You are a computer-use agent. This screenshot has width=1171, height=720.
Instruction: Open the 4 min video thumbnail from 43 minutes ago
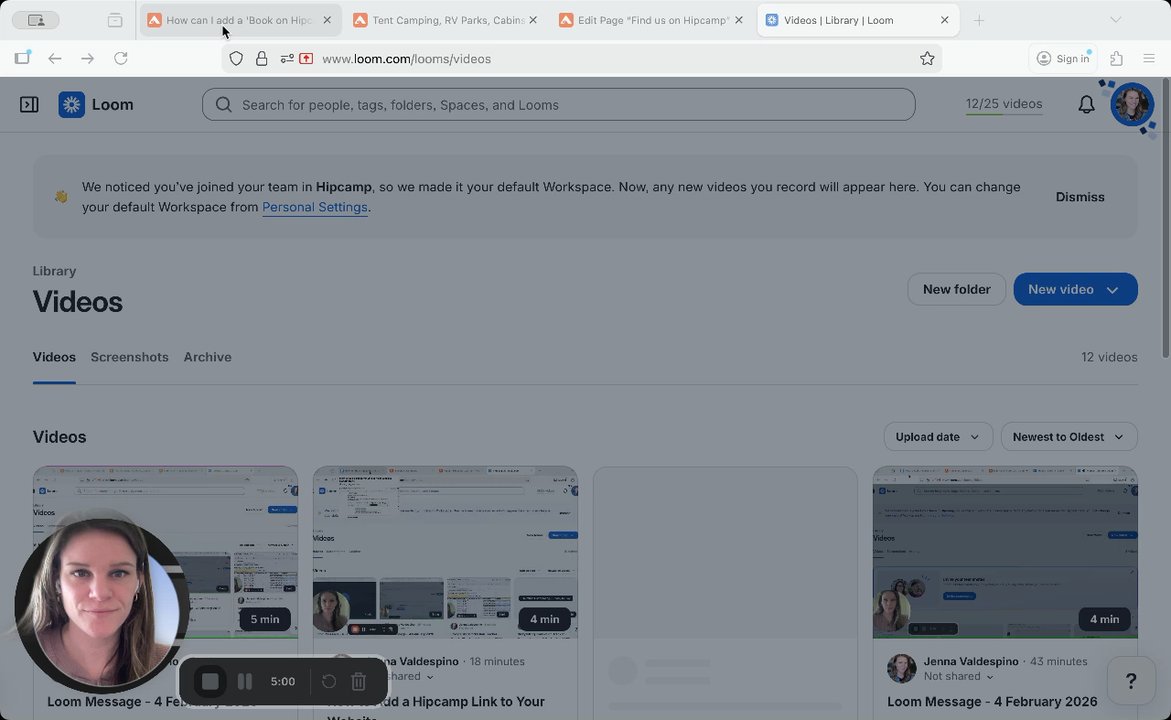coord(1005,553)
